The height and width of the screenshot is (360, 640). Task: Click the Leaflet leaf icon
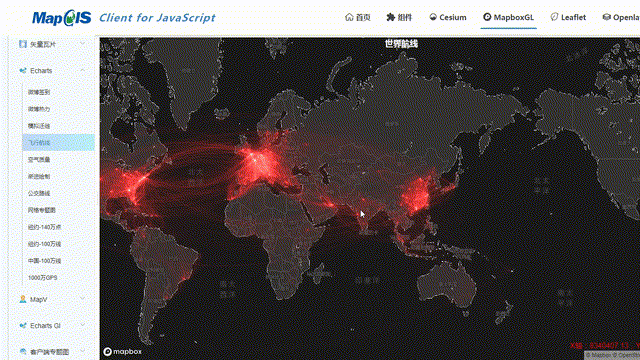point(554,17)
